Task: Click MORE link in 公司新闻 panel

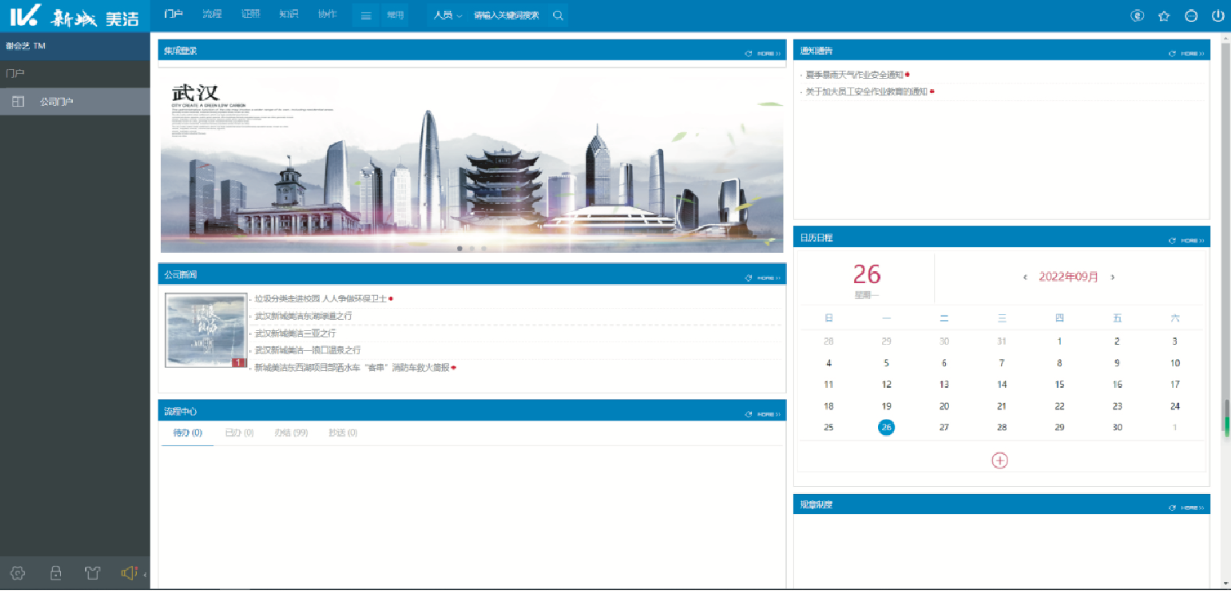Action: 768,277
